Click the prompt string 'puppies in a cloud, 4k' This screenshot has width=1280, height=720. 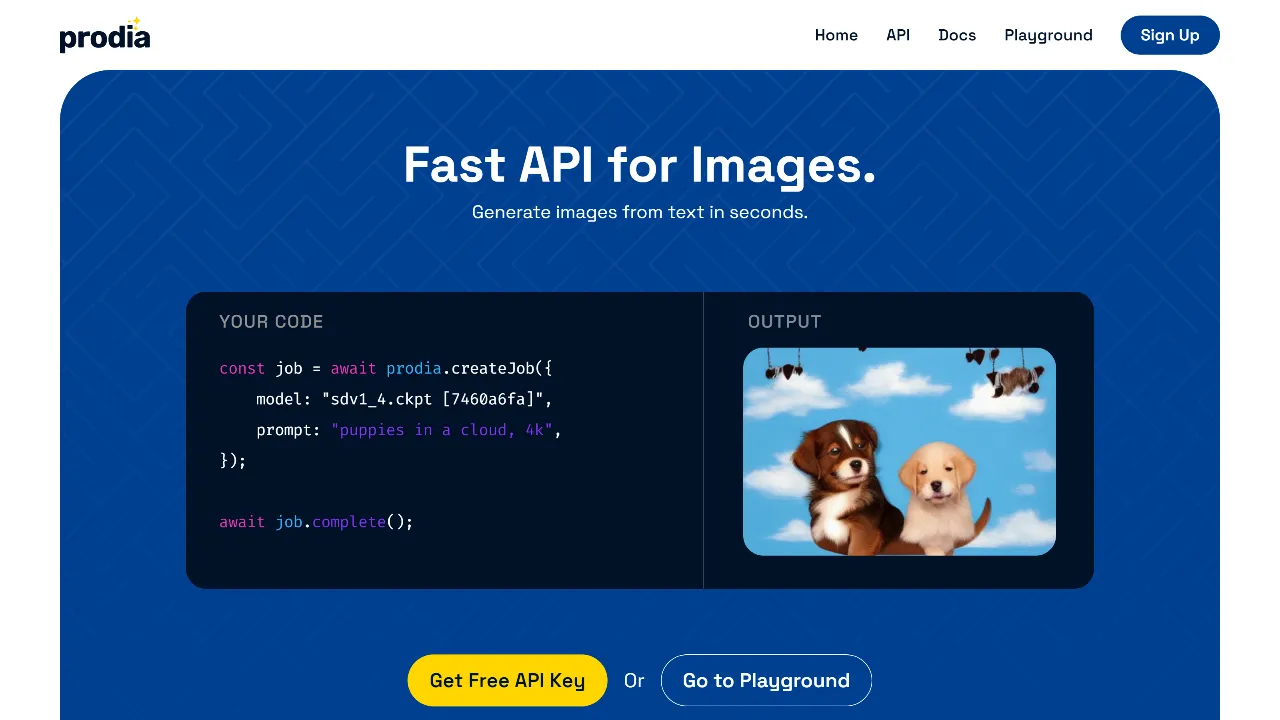coord(442,430)
